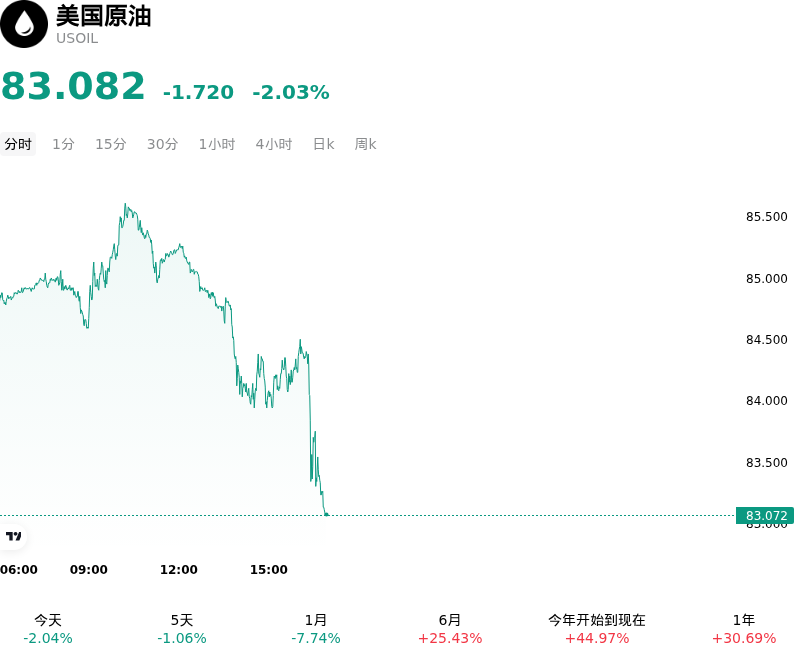Select the 今年开始到现在 +44.97% range

pos(597,629)
